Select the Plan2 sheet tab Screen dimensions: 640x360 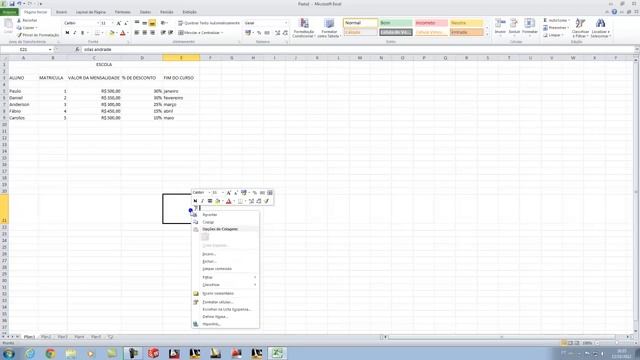pos(46,337)
